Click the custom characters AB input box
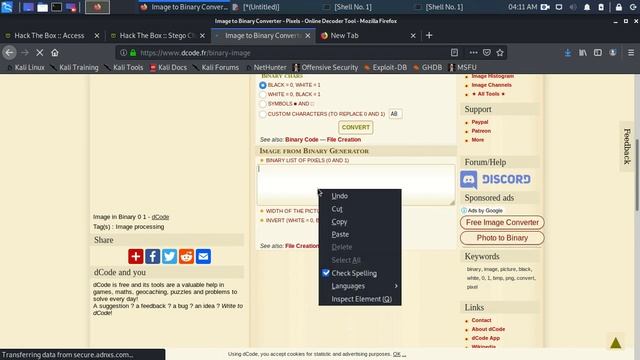Viewport: 640px width, 360px height. coord(395,114)
